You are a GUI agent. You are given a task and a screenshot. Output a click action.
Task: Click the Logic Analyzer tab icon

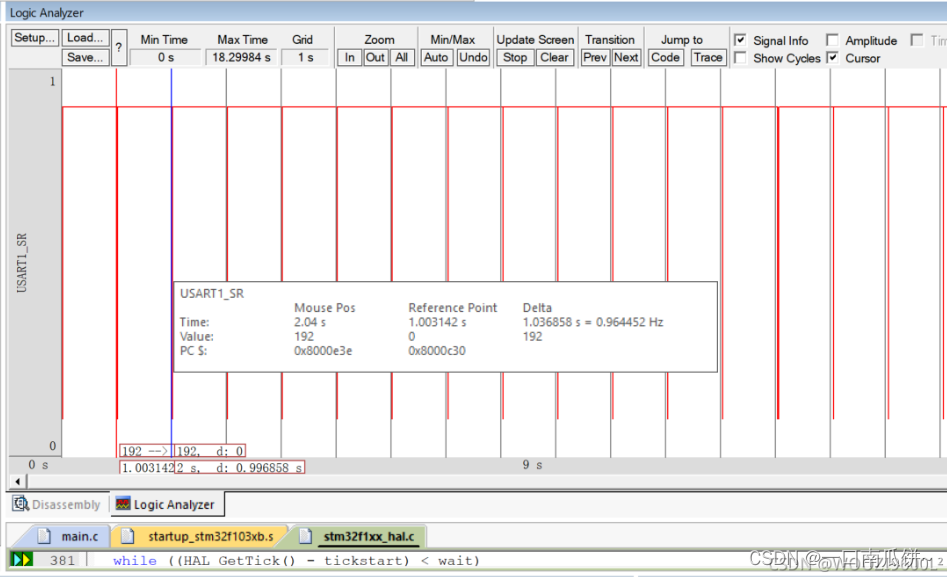pyautogui.click(x=123, y=503)
